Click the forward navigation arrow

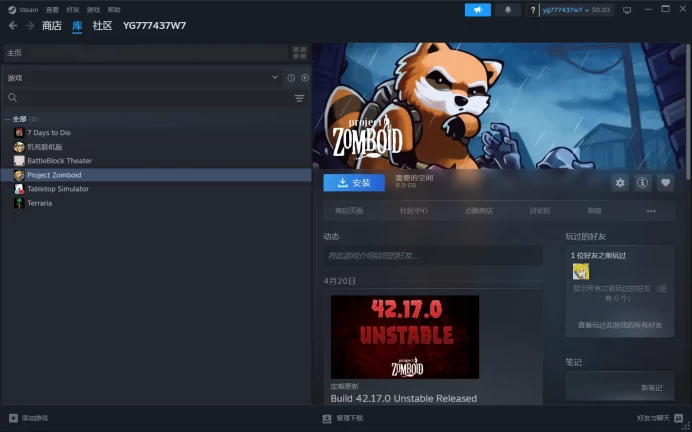click(x=30, y=26)
